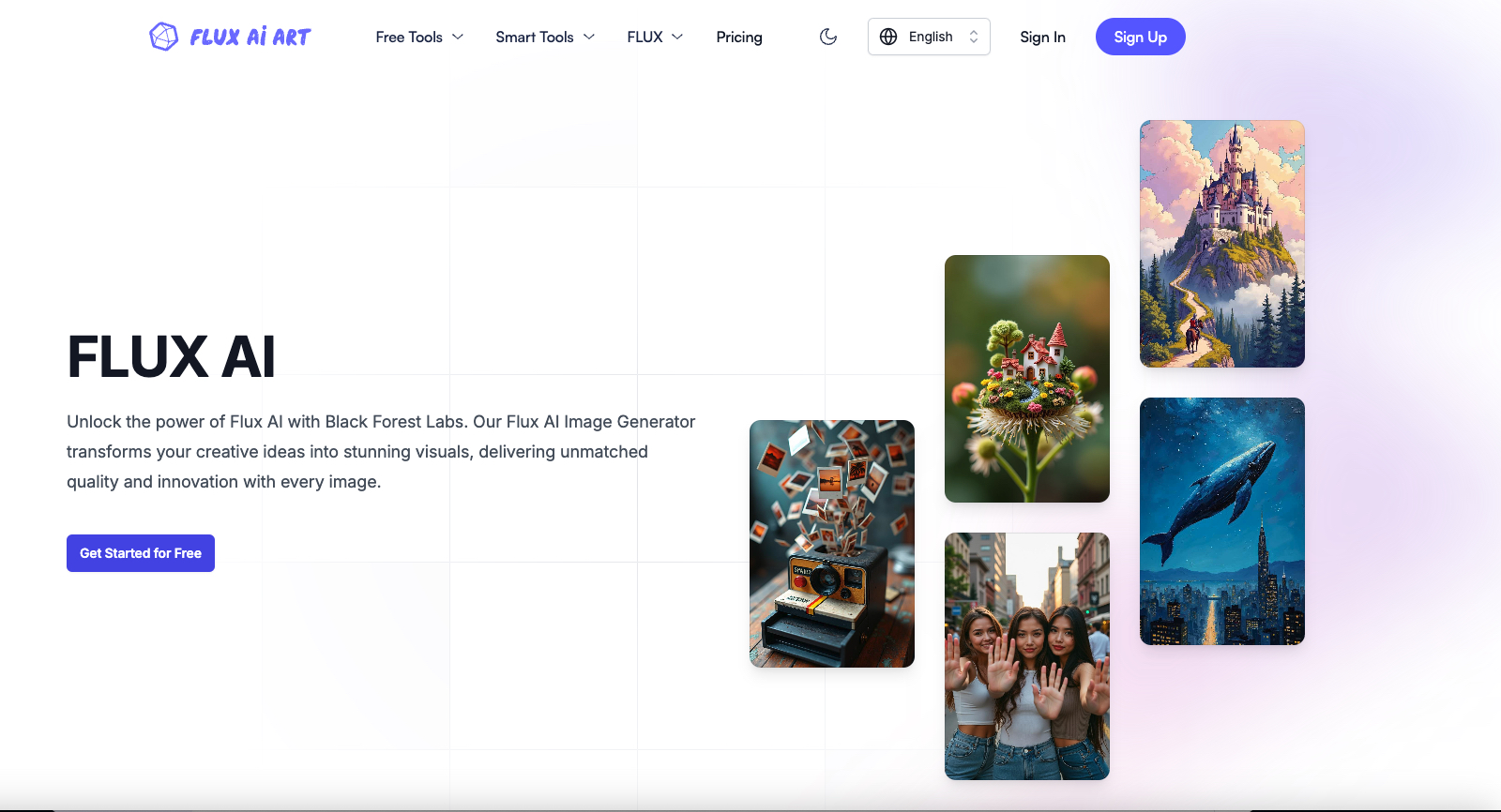
Task: Click the chevron next to FLUX
Action: (x=677, y=37)
